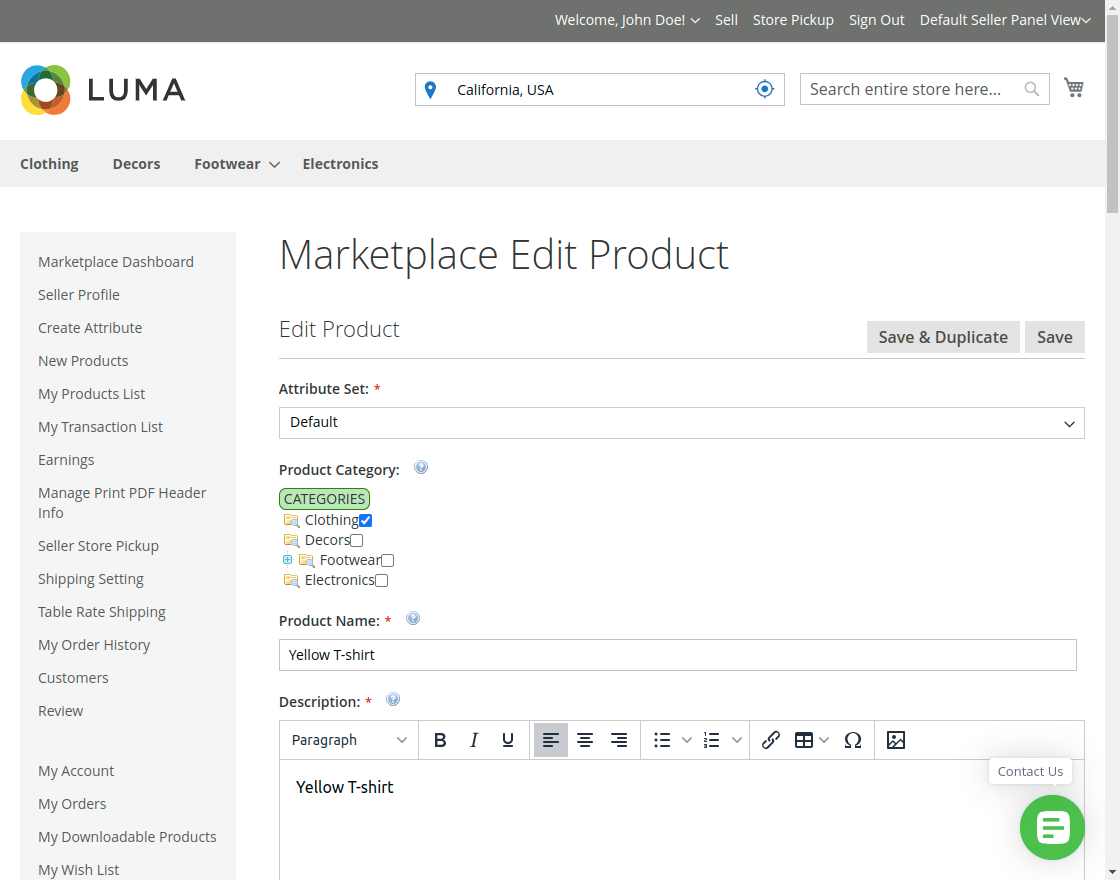Open the Attribute Set dropdown
1120x880 pixels.
682,422
